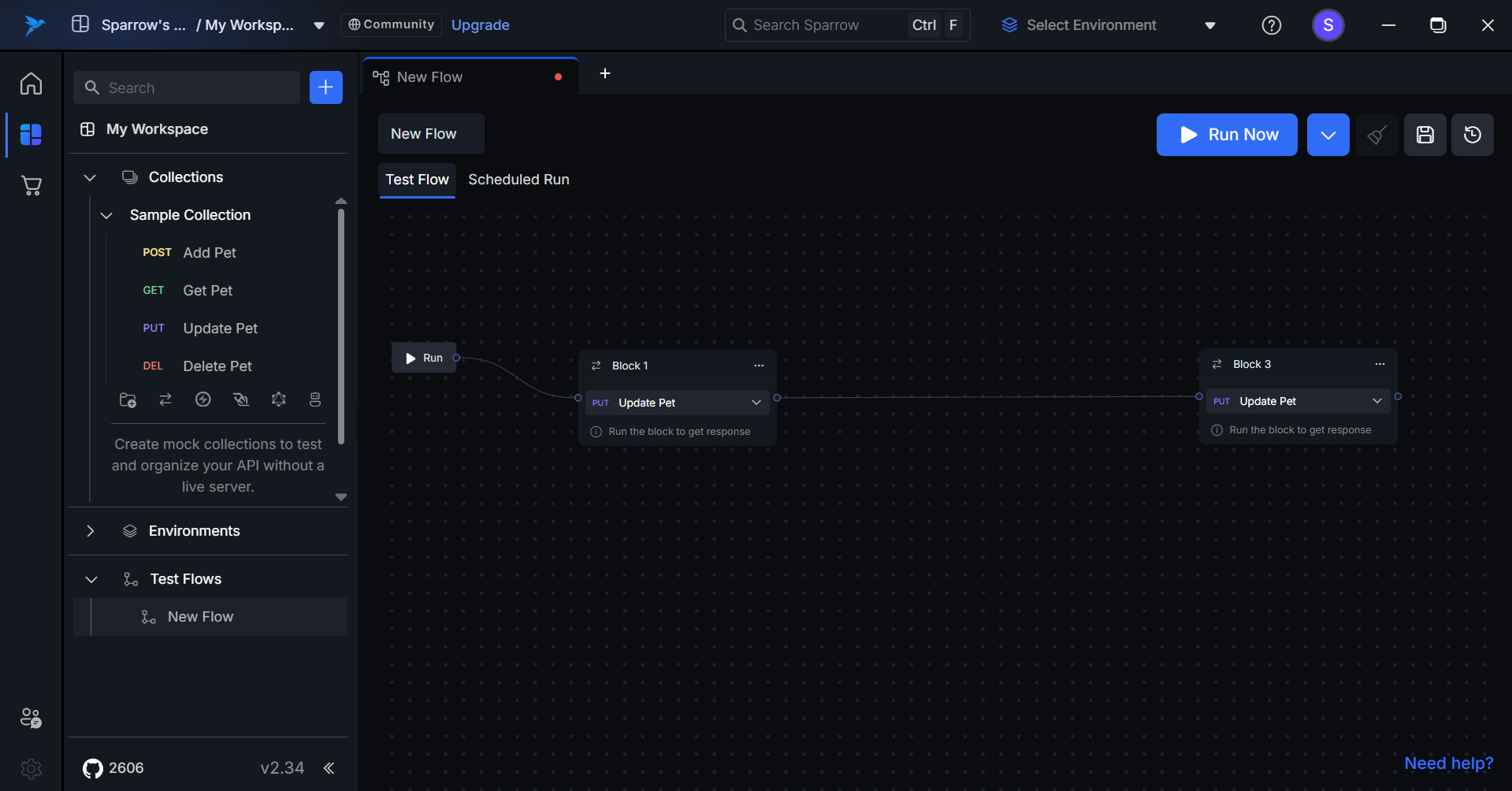
Task: Click the Run Now button
Action: pyautogui.click(x=1226, y=135)
